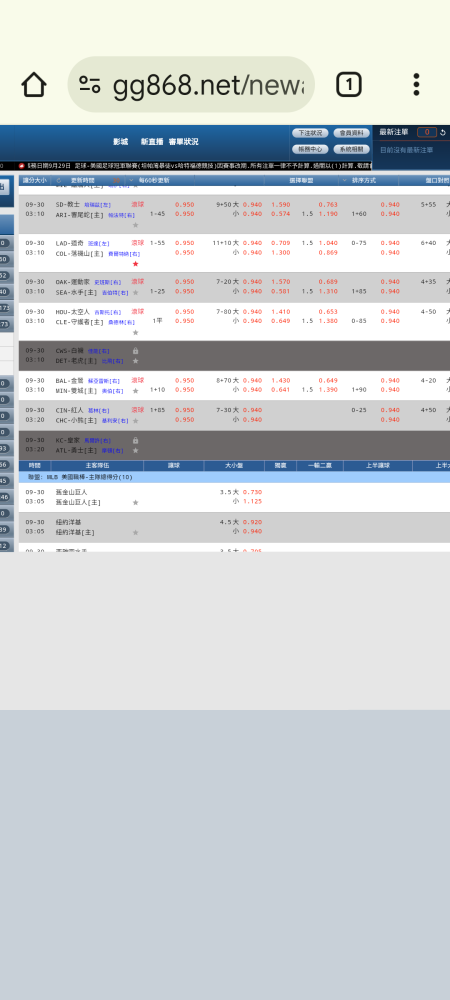Select 1.125 under odds for 舊金山巨人
This screenshot has width=450, height=1000.
coord(253,501)
